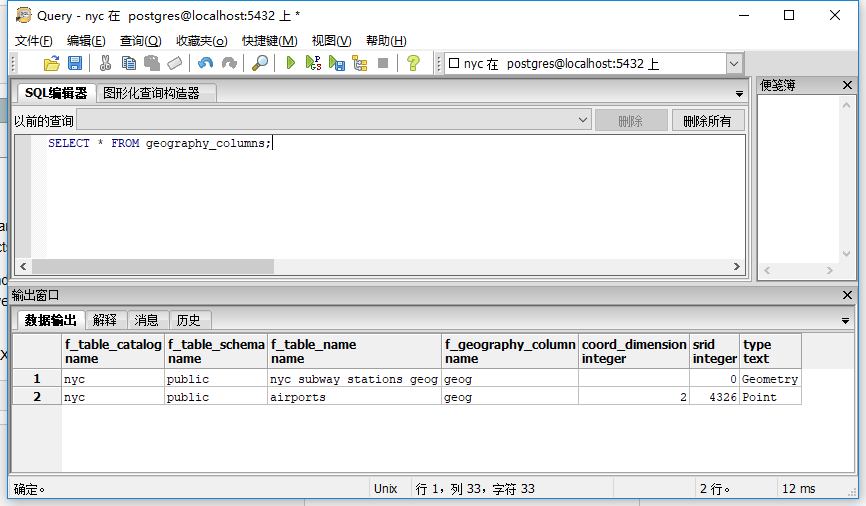The width and height of the screenshot is (866, 506).
Task: Cut selected text with the scissors icon
Action: pos(105,64)
